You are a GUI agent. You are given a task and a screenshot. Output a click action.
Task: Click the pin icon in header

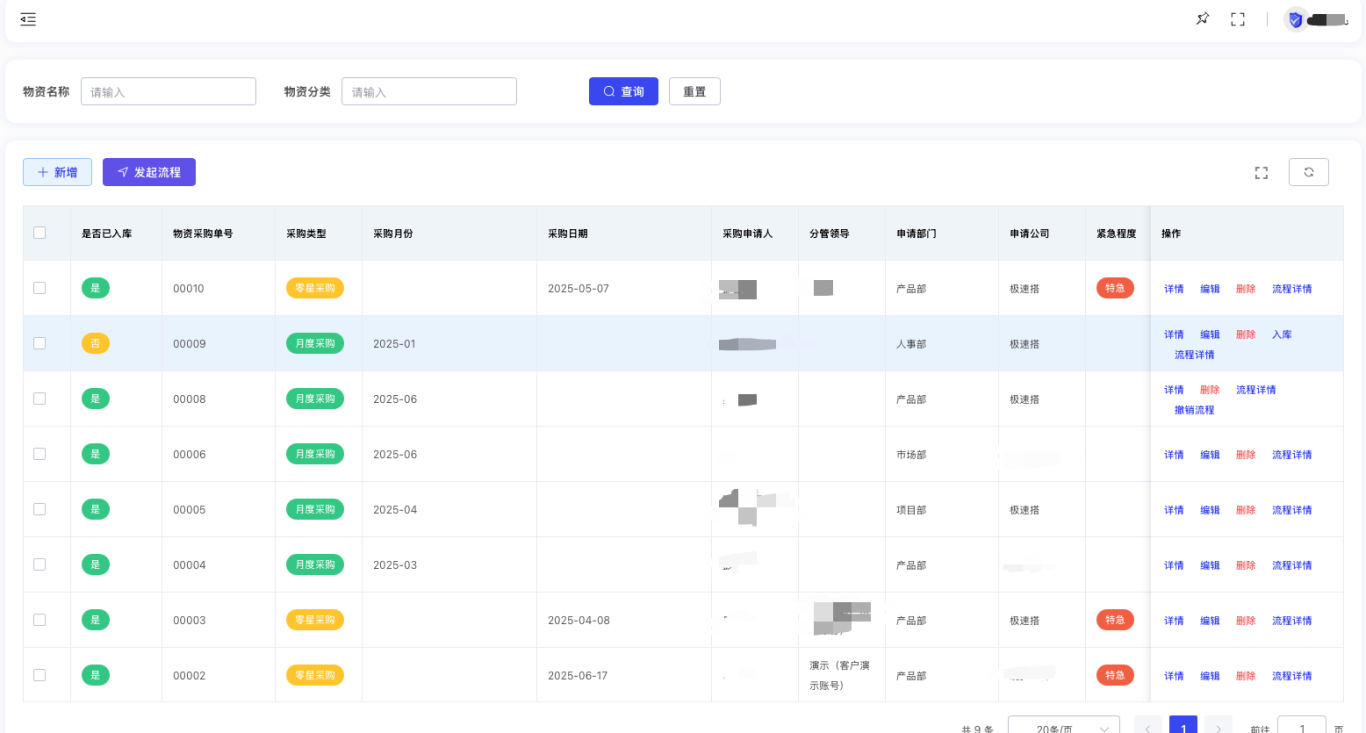1203,19
